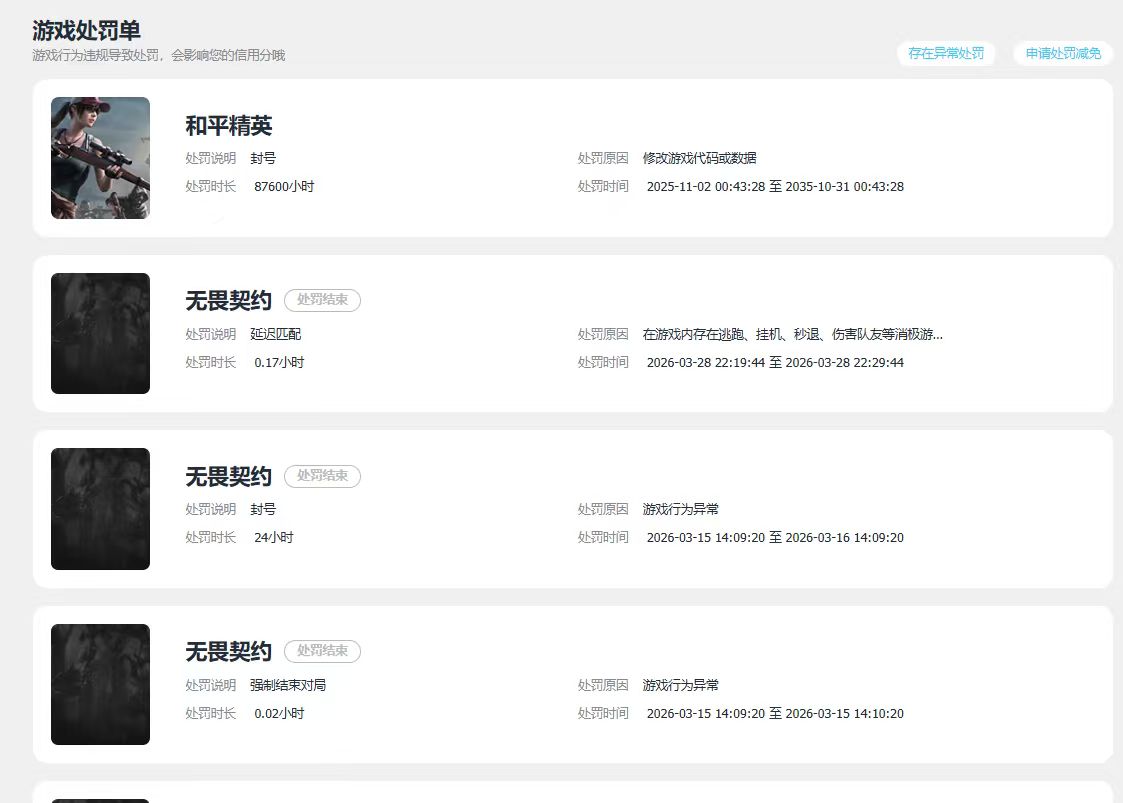Screen dimensions: 1123x803
Task: Click 处罚结束 badge on the 强制结束对局 card
Action: (322, 650)
